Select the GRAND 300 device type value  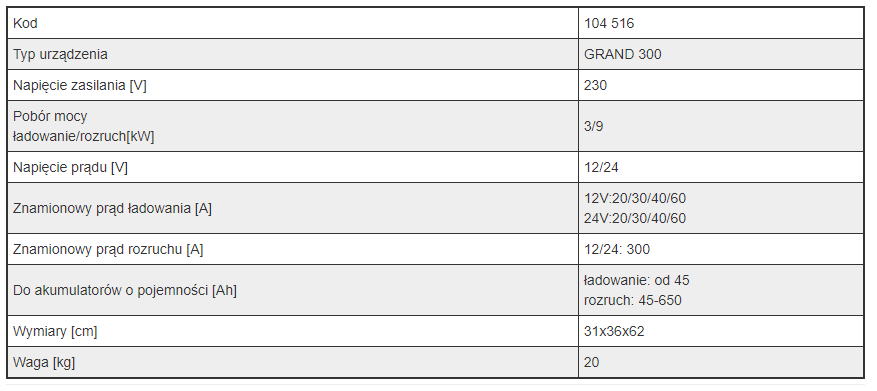(623, 54)
